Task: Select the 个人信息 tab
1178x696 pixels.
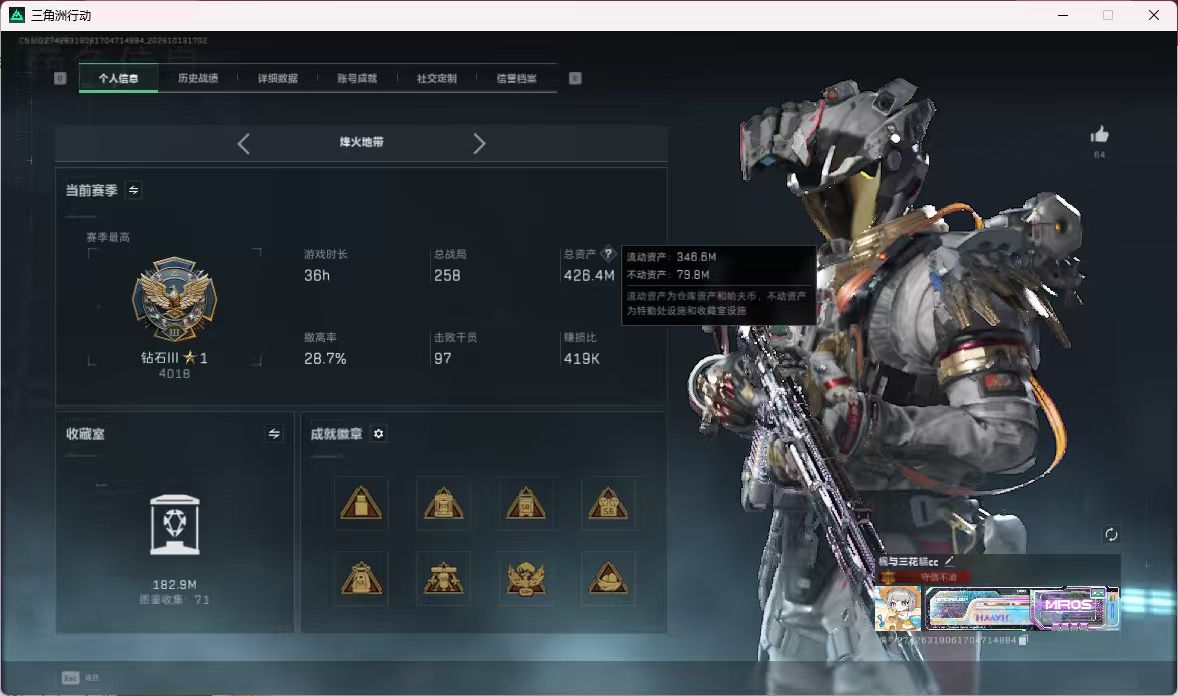Action: tap(118, 78)
